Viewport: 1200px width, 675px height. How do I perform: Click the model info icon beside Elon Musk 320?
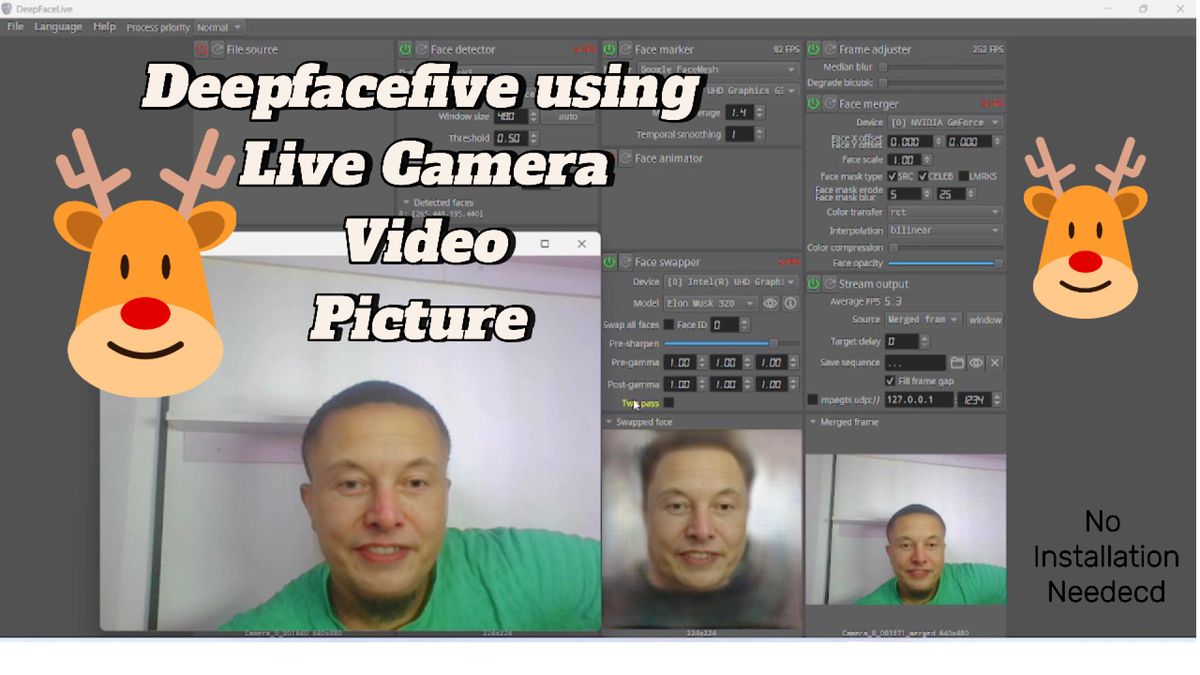[790, 303]
